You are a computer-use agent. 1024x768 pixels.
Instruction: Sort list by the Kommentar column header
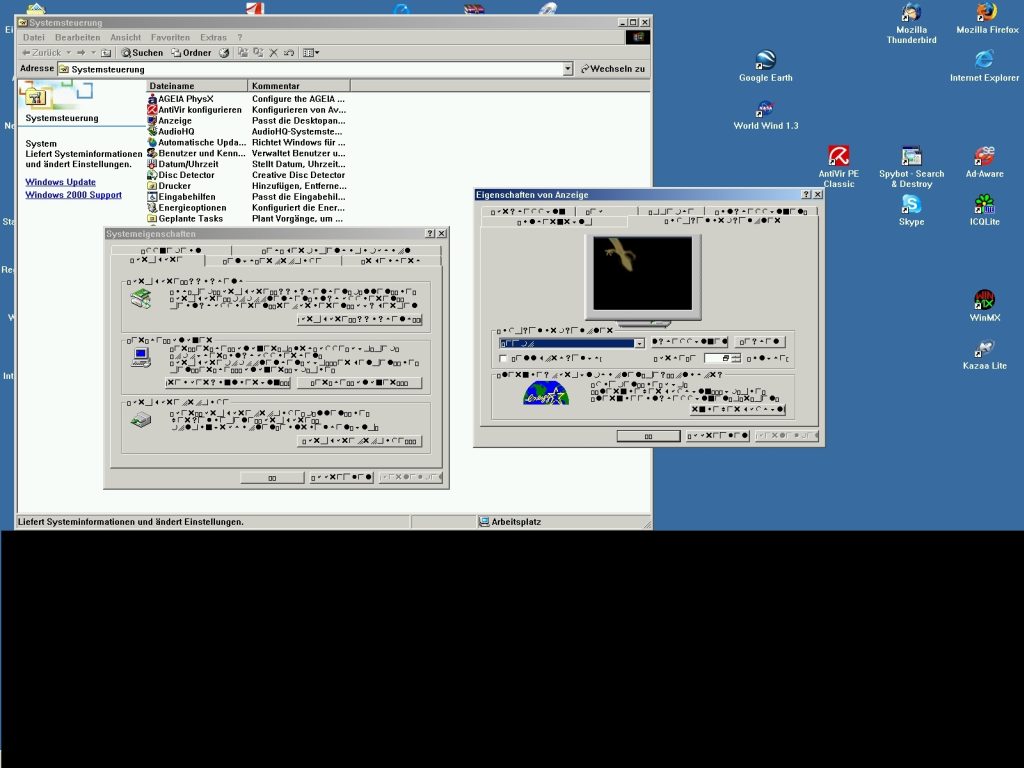[x=299, y=86]
